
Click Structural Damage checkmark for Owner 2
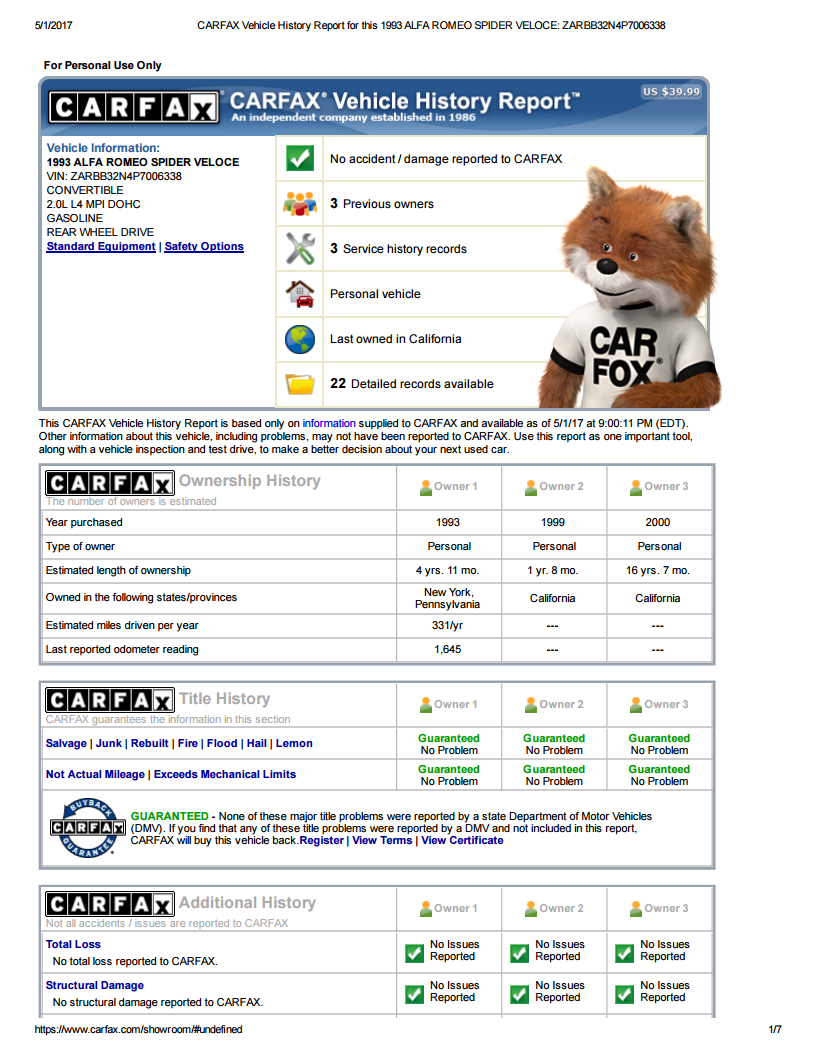click(519, 994)
